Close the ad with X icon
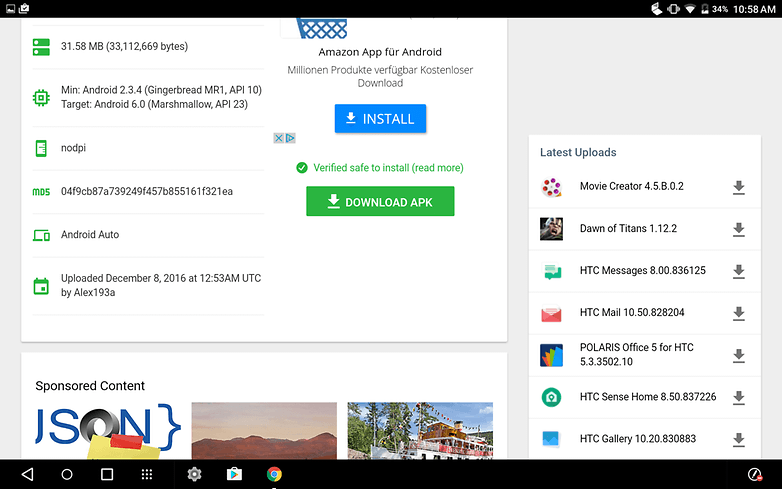 pos(279,138)
